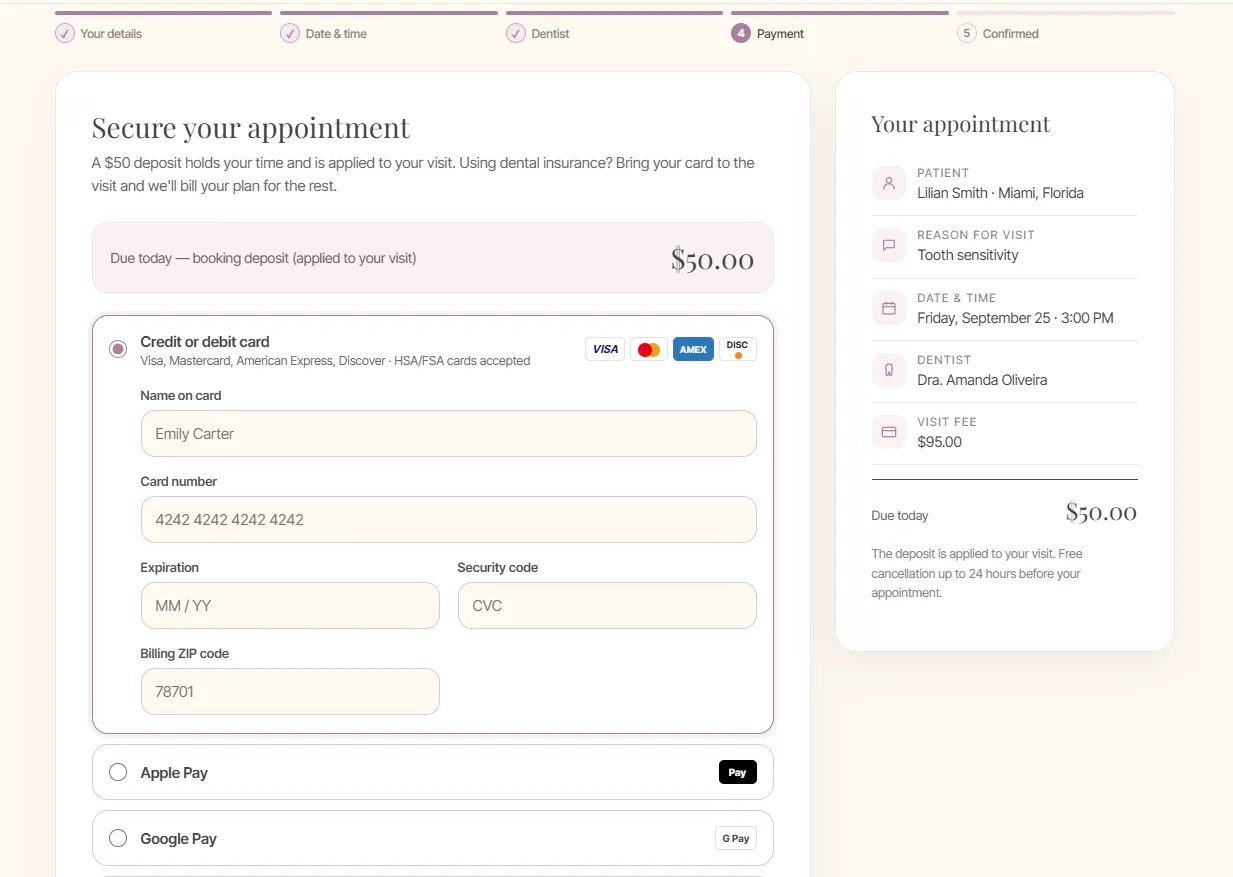Click the Your appointment heading
Image resolution: width=1233 pixels, height=877 pixels.
(961, 124)
